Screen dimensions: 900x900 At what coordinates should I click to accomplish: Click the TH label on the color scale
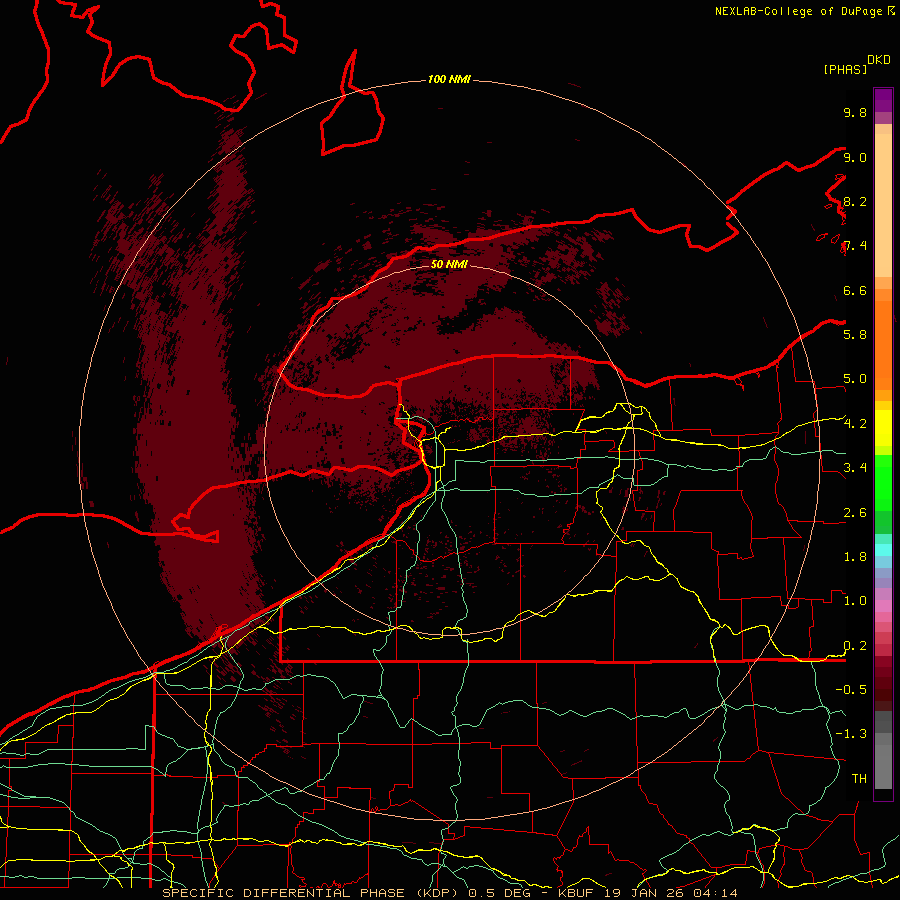859,779
